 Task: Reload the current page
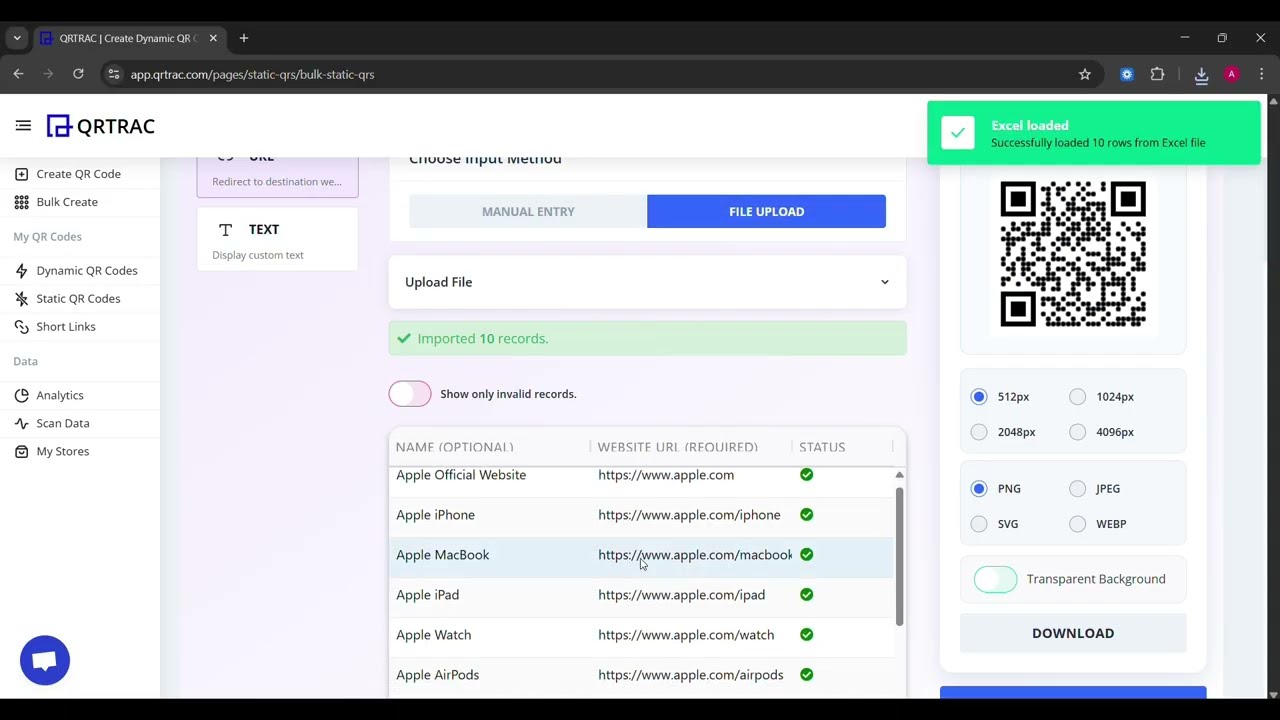pos(78,74)
